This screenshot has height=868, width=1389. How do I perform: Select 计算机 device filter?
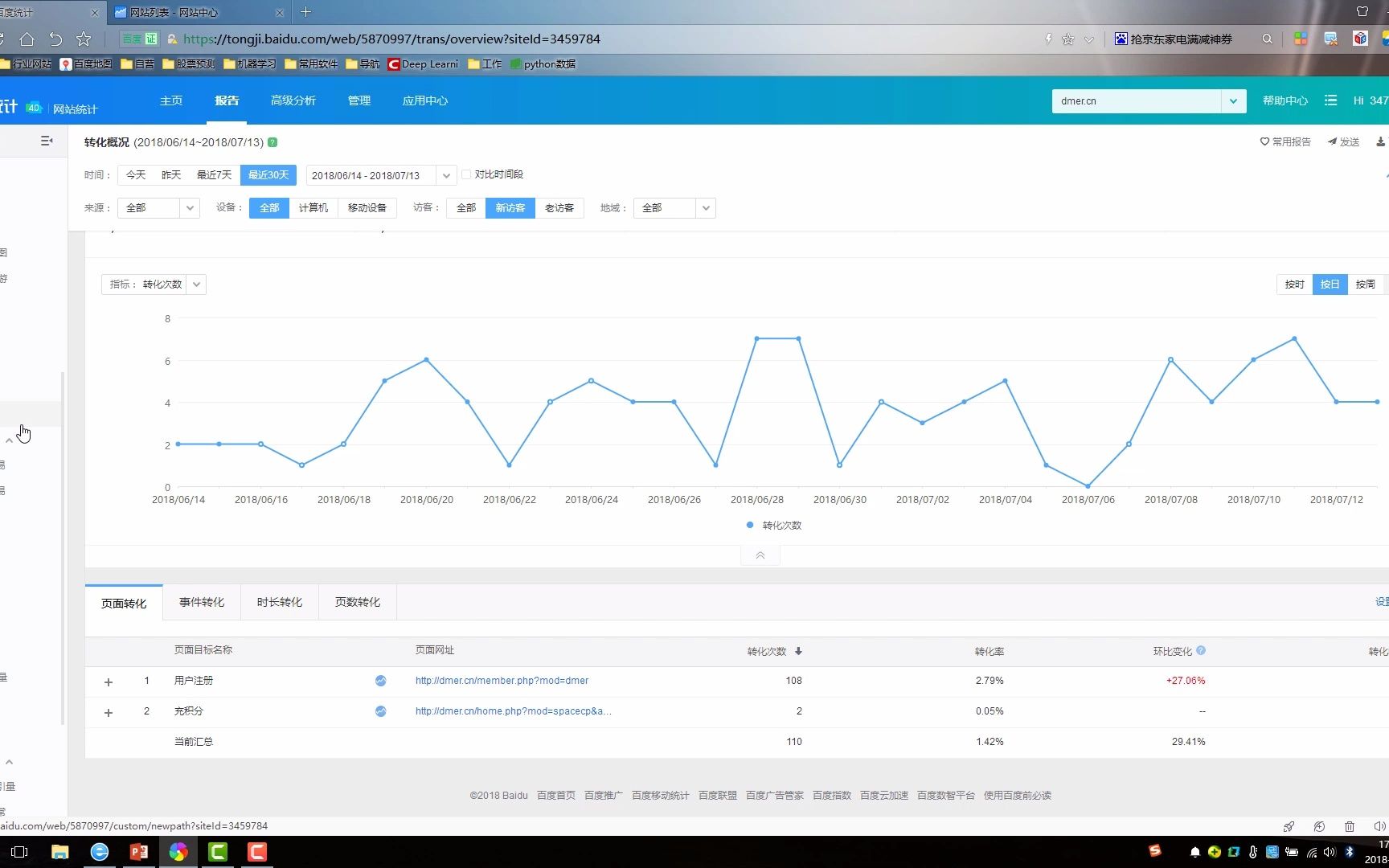313,207
